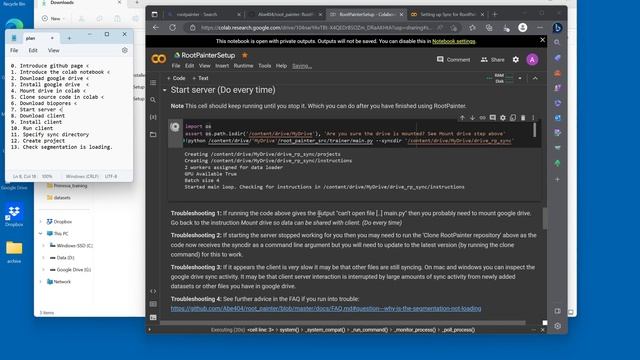Open browser favorites star icon

tap(472, 27)
